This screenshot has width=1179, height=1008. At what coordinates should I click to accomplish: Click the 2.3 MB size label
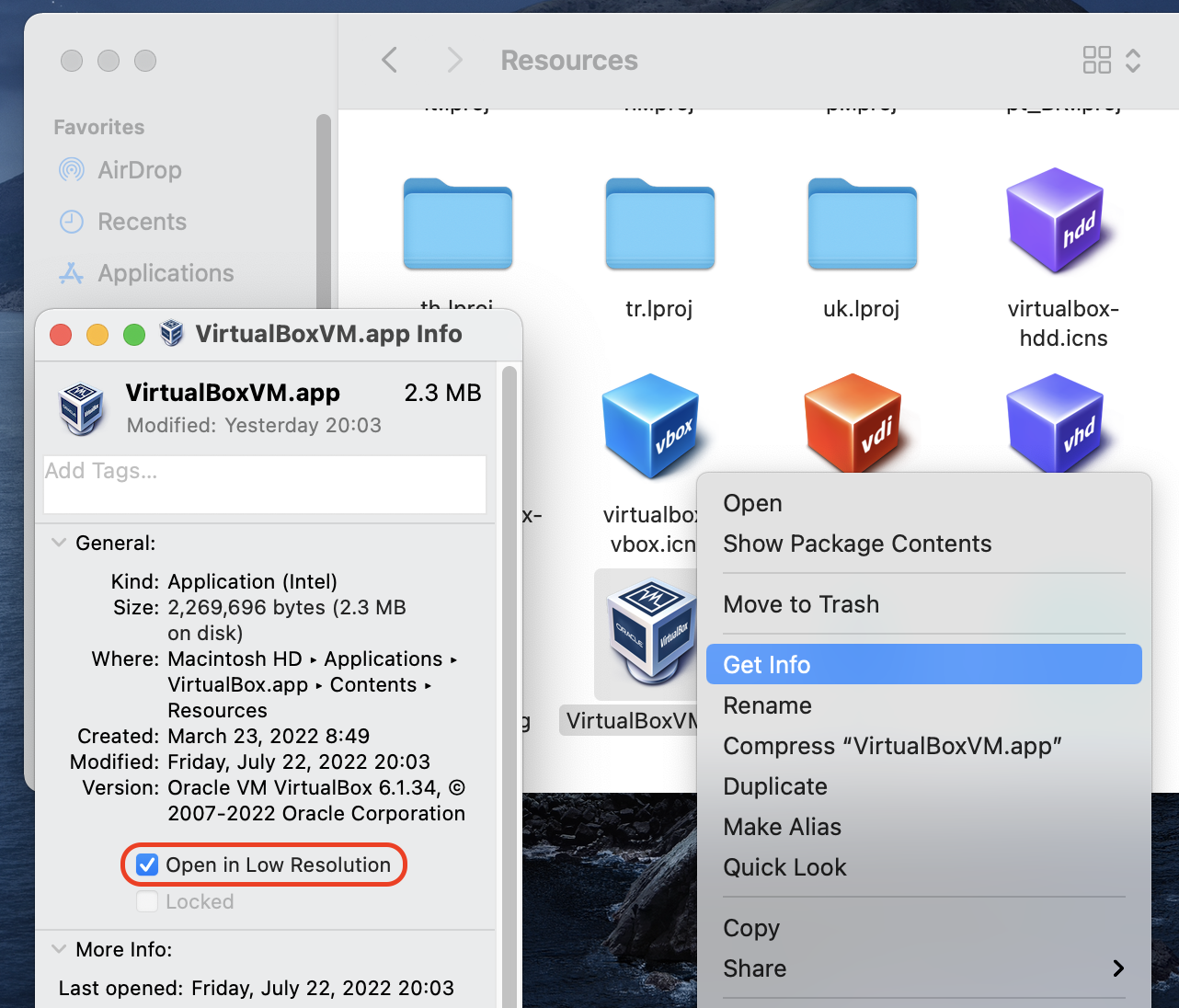[442, 393]
